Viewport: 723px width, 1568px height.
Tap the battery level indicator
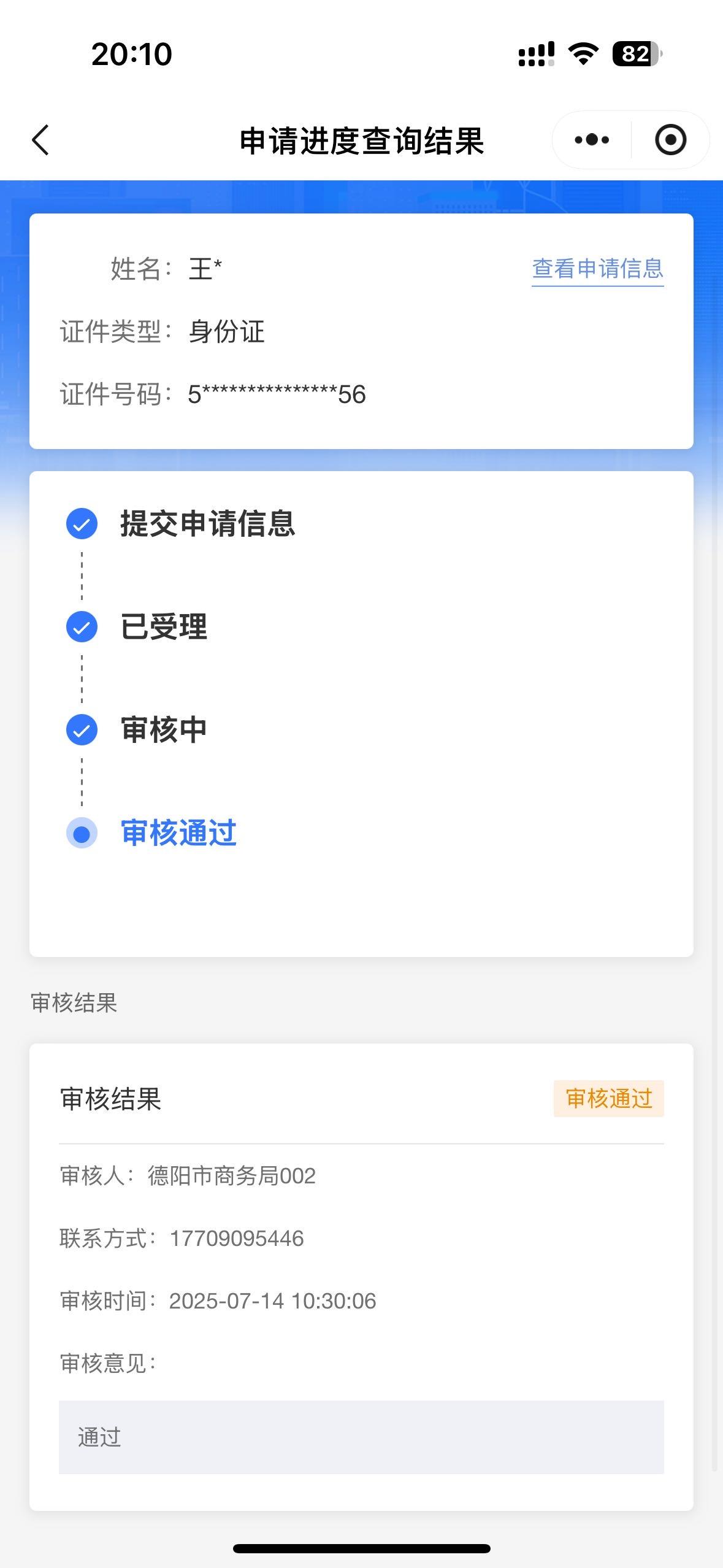tap(637, 54)
